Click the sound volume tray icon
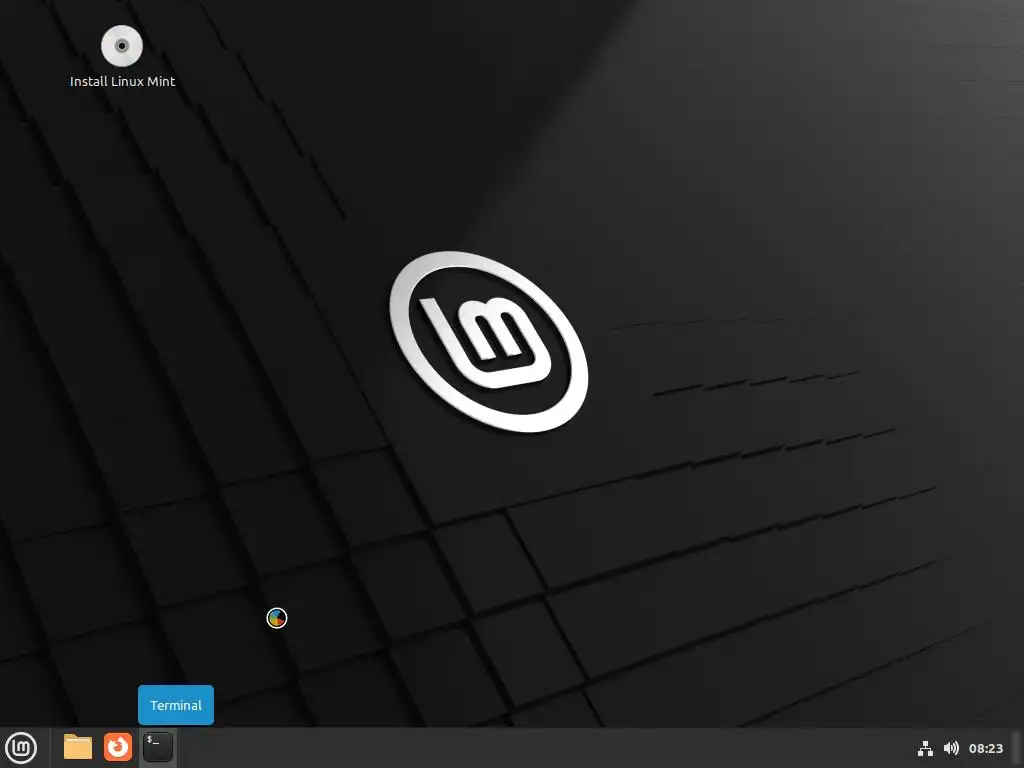 coord(952,748)
